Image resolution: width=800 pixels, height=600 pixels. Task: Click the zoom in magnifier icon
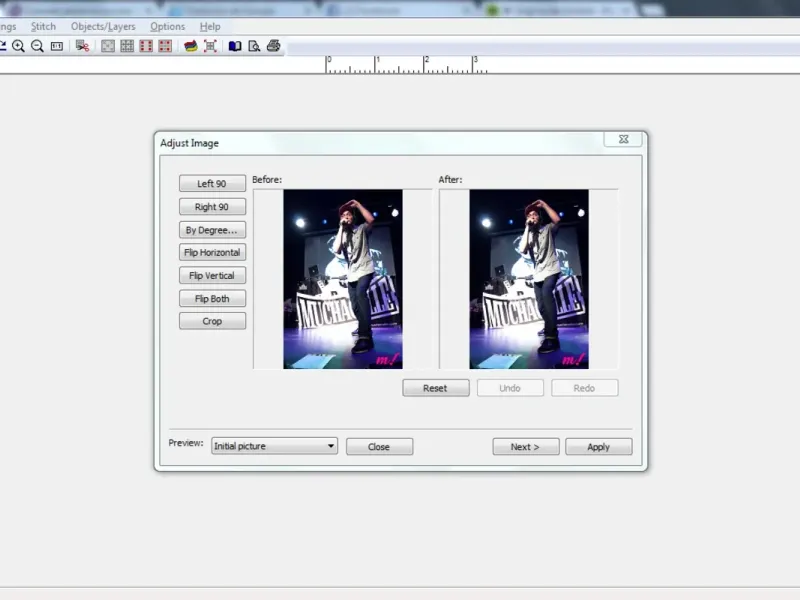pyautogui.click(x=18, y=46)
